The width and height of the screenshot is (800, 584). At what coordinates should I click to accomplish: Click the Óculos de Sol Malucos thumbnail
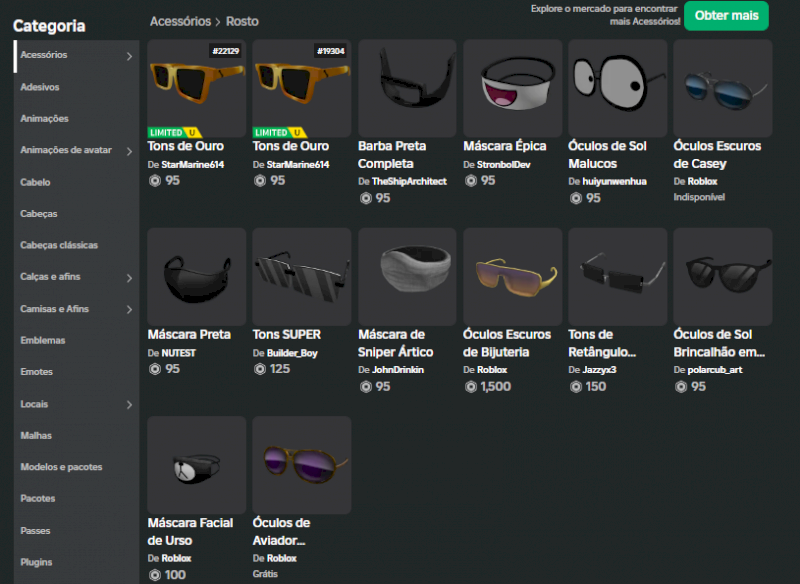click(617, 88)
